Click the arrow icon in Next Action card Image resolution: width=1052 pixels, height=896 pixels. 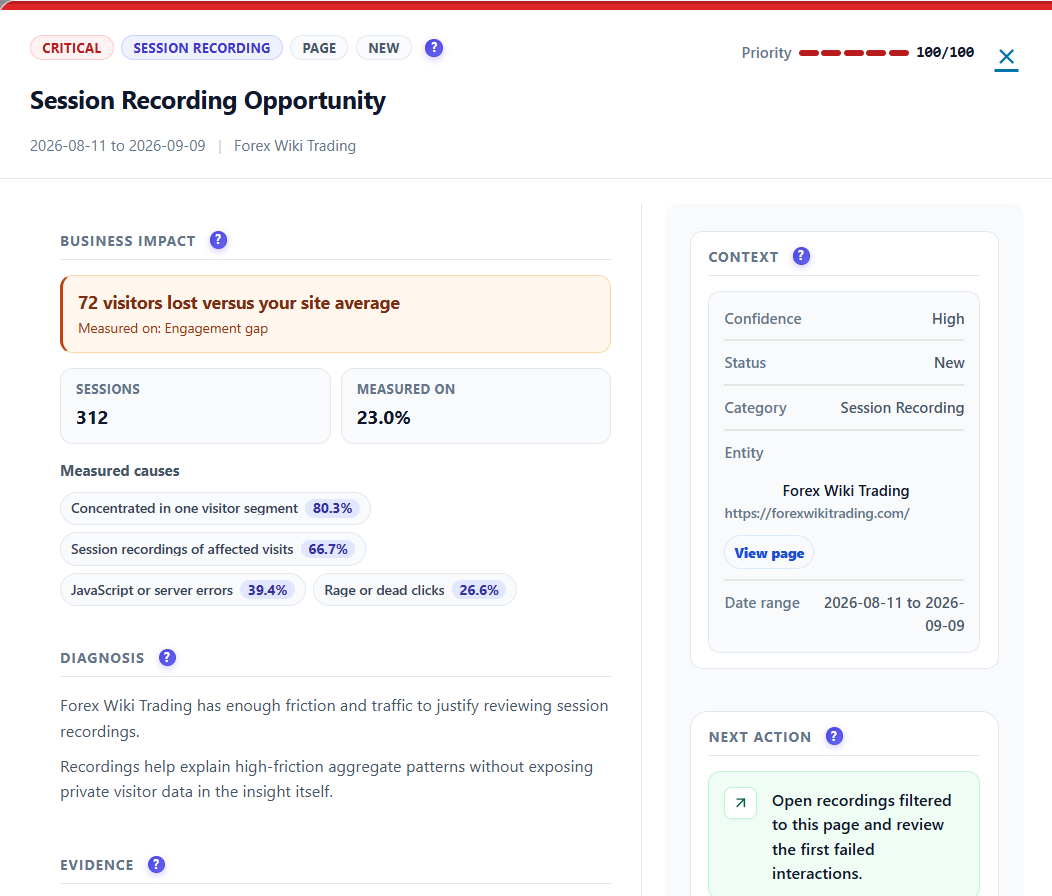(x=741, y=803)
